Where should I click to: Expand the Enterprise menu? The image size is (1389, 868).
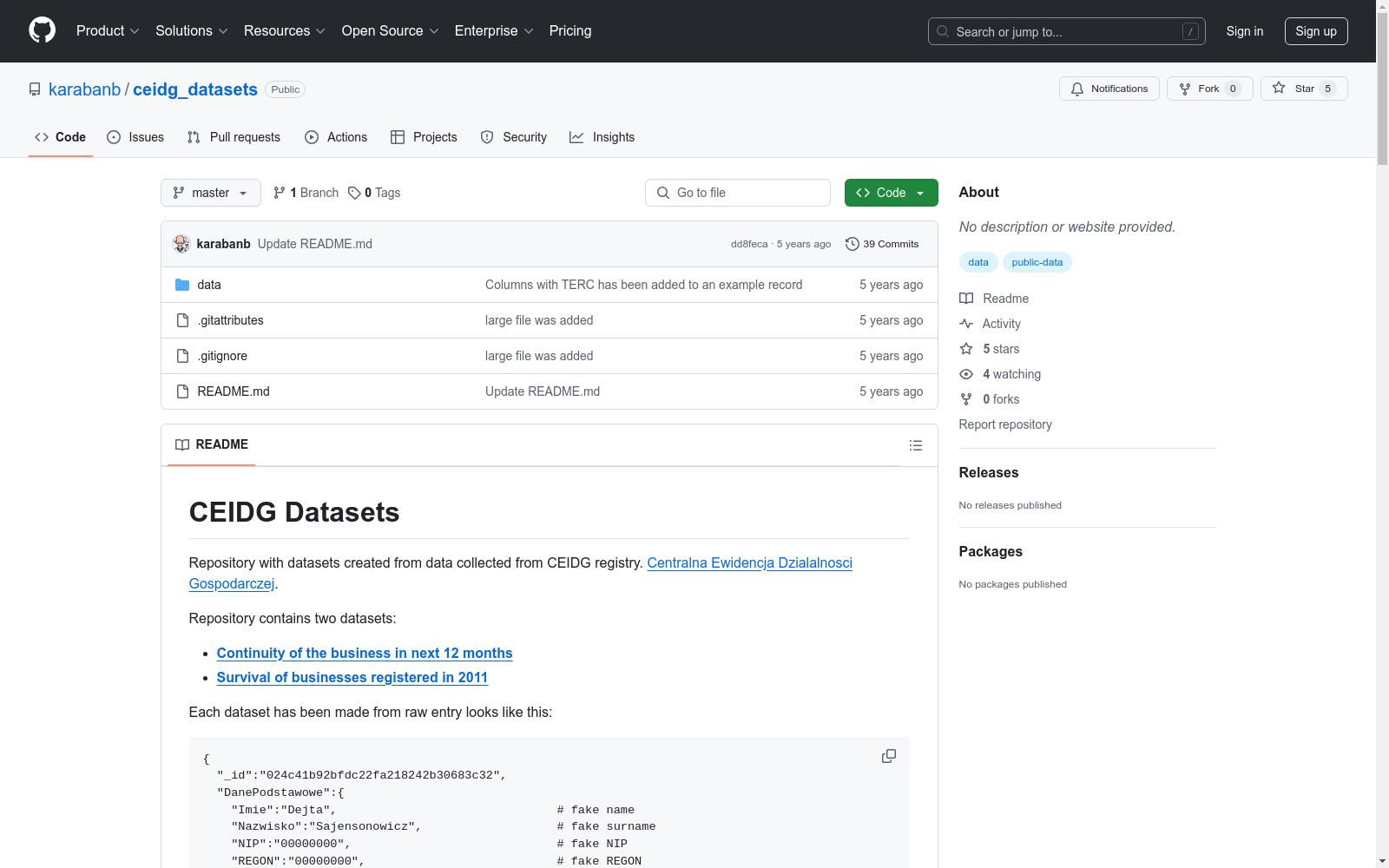point(494,31)
